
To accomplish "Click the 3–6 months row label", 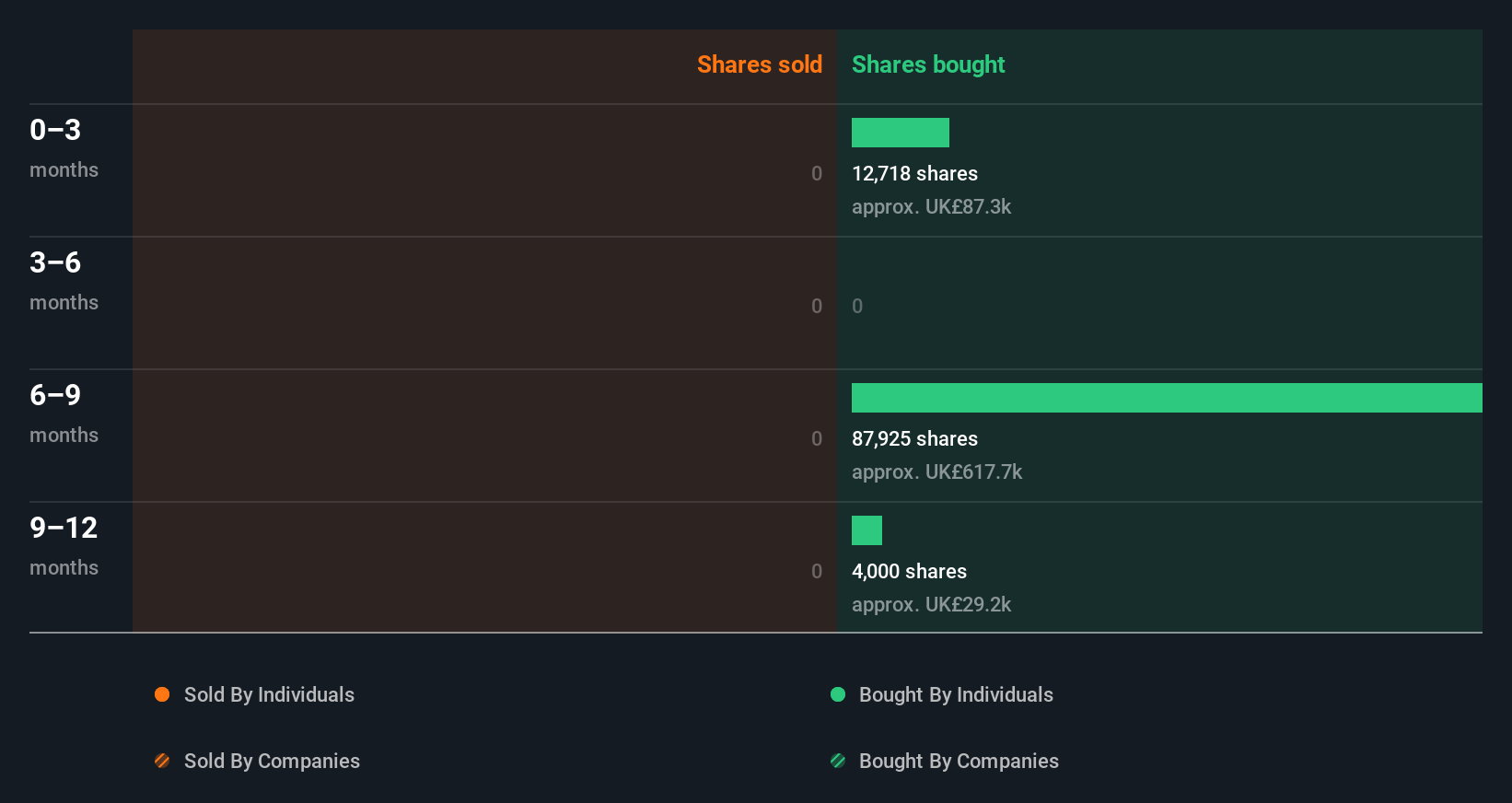I will [64, 281].
